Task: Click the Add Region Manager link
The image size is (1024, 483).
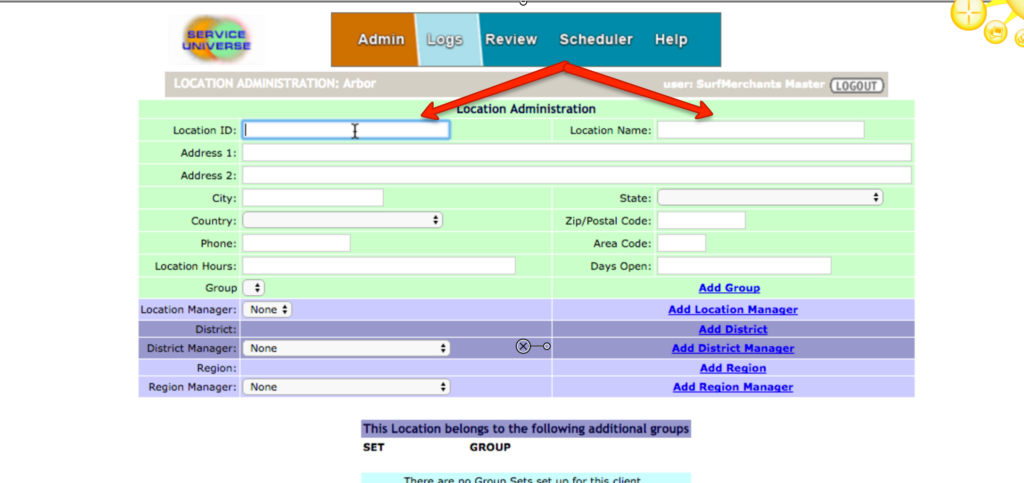Action: [733, 386]
